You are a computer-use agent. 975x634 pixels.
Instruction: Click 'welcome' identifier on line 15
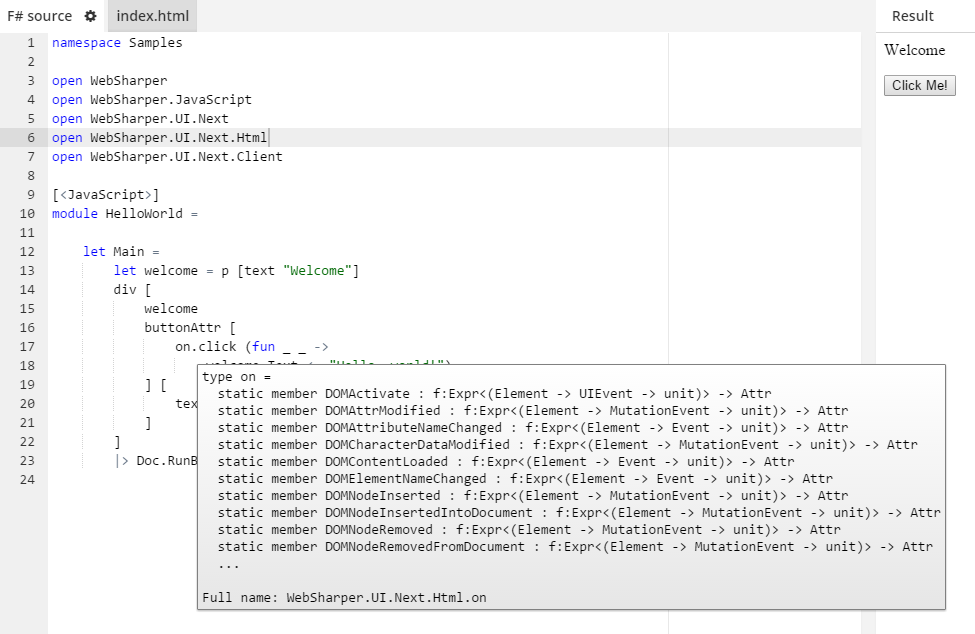pos(171,309)
